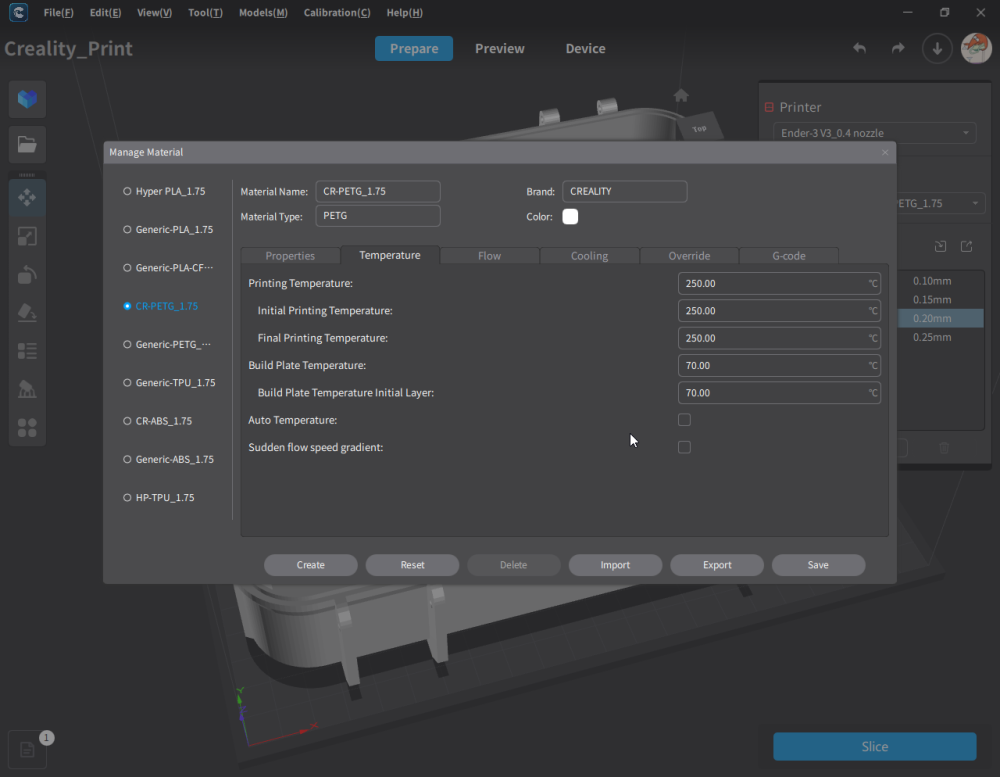1000x777 pixels.
Task: Click the undo arrow icon
Action: [x=860, y=48]
